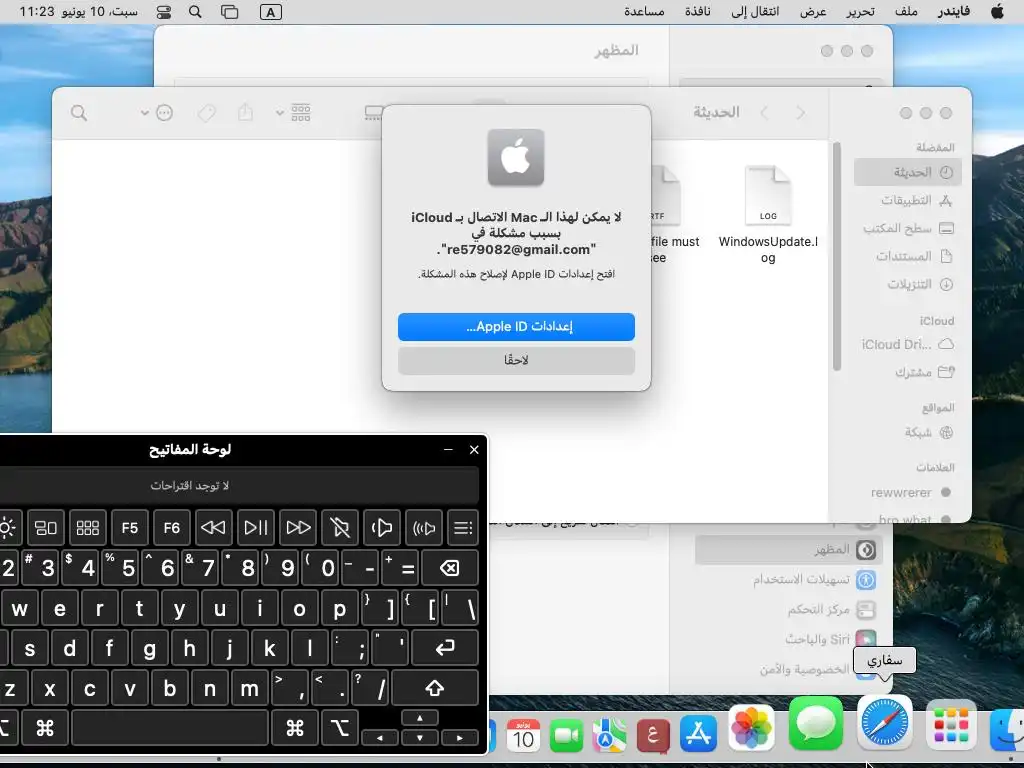Tap the mute key on keyboard
Image resolution: width=1024 pixels, height=768 pixels.
(x=340, y=528)
